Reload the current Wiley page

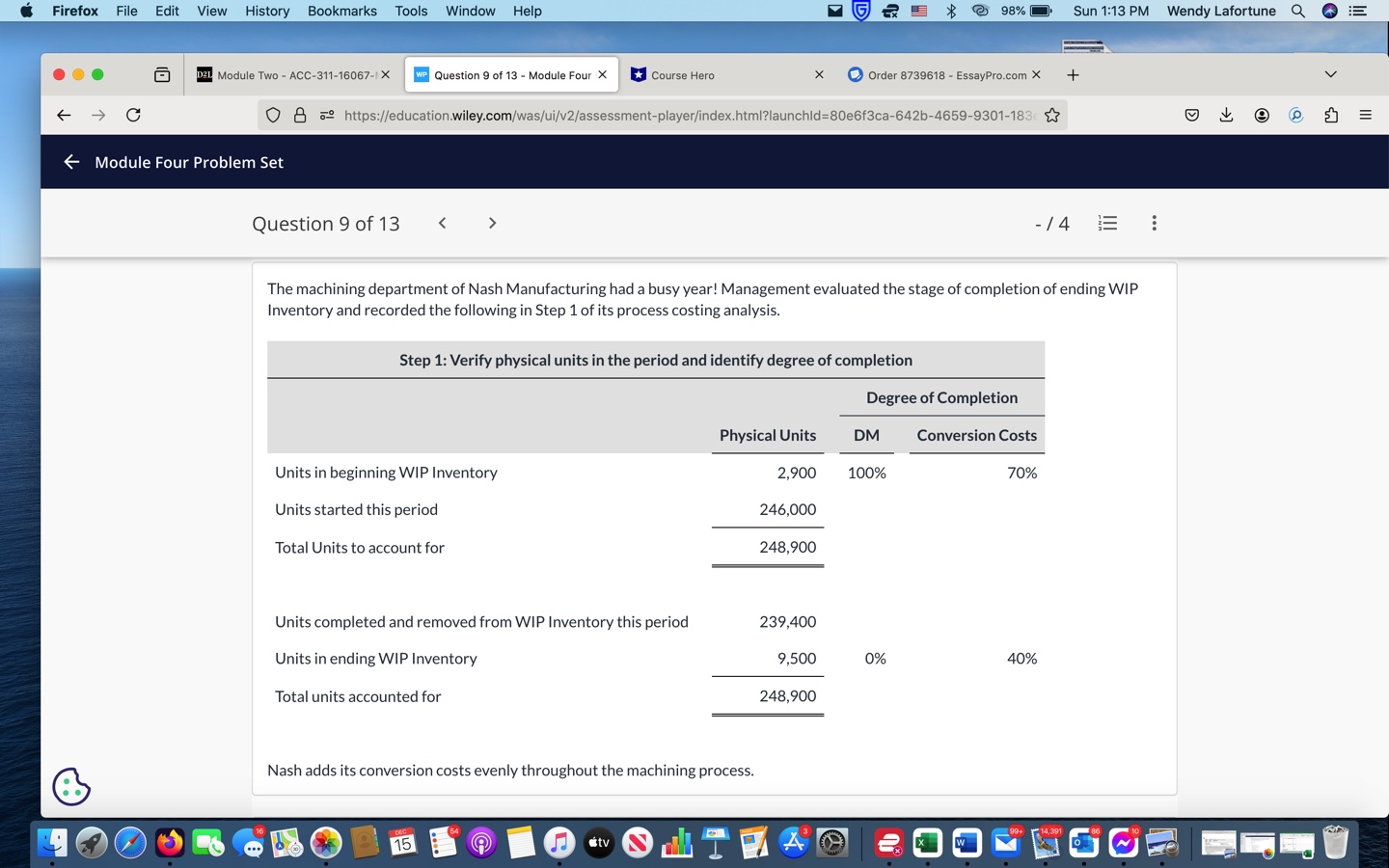tap(133, 115)
